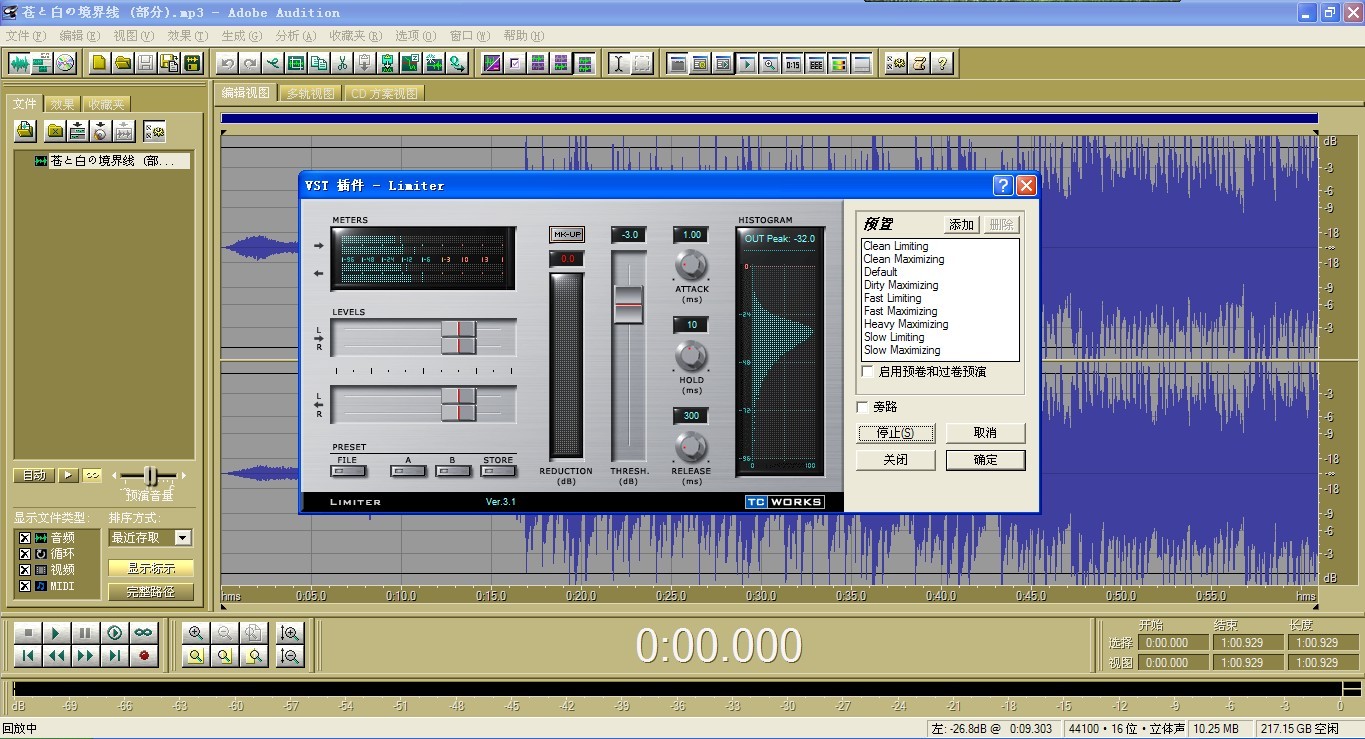
Task: Click the 关闭 close button in dialog
Action: pyautogui.click(x=895, y=460)
